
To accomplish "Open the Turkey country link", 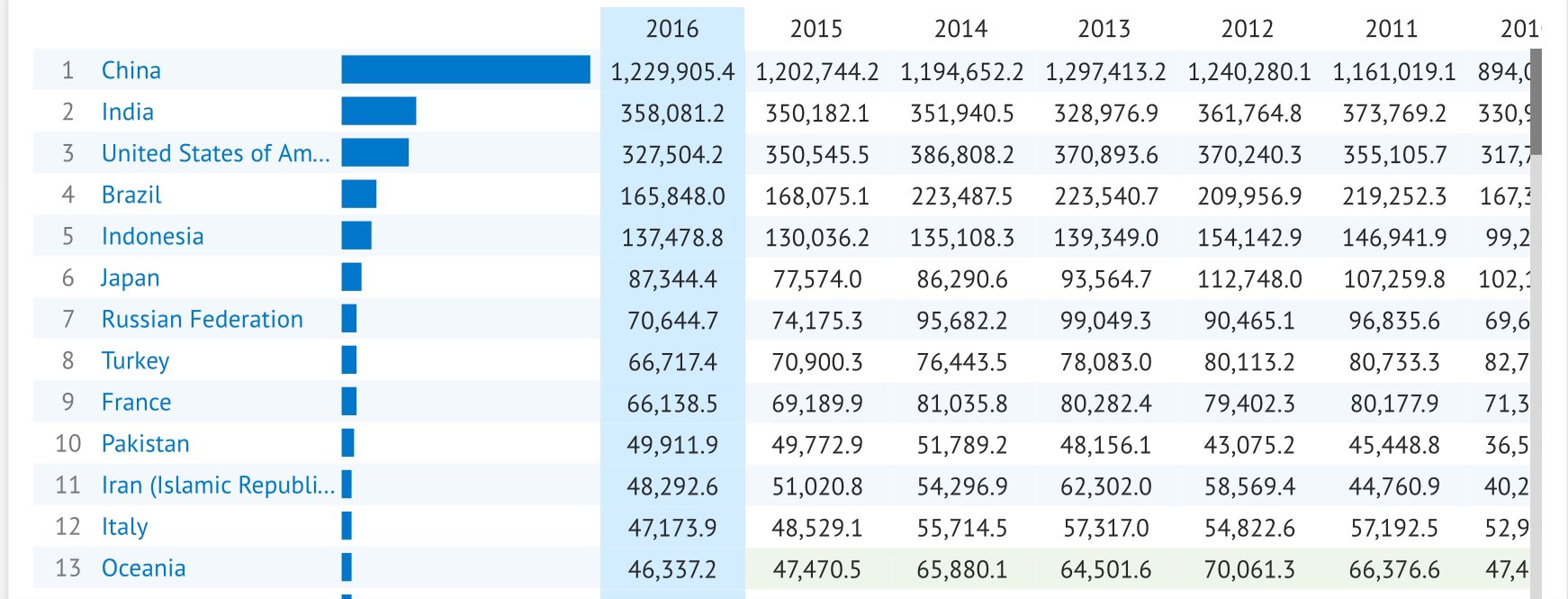I will 136,360.
